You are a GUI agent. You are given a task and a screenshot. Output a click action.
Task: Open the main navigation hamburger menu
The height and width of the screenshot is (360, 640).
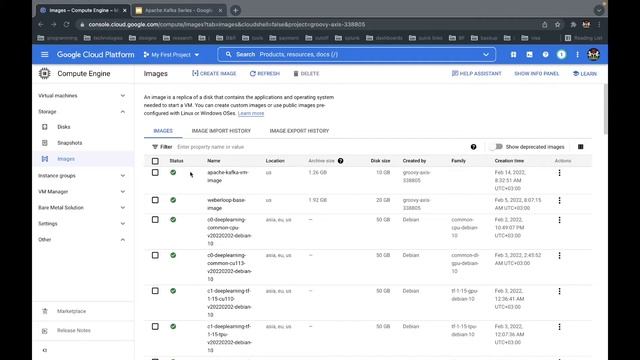tap(44, 54)
